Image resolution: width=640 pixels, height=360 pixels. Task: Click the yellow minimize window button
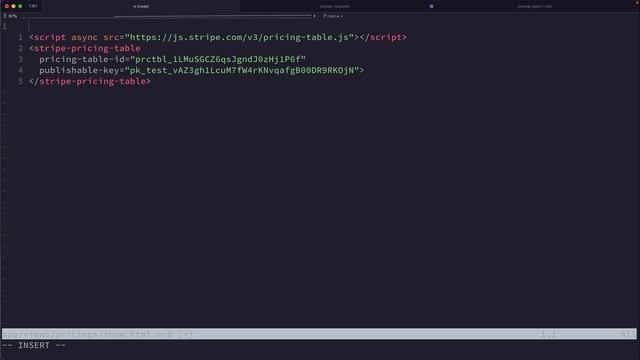click(13, 6)
